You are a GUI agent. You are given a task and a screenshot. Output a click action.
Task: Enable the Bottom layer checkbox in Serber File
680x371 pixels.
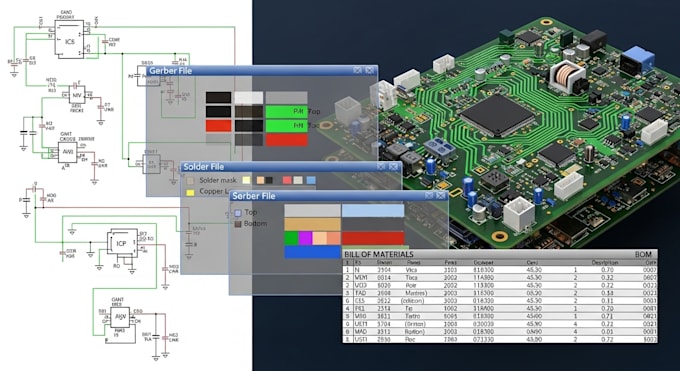(x=238, y=224)
